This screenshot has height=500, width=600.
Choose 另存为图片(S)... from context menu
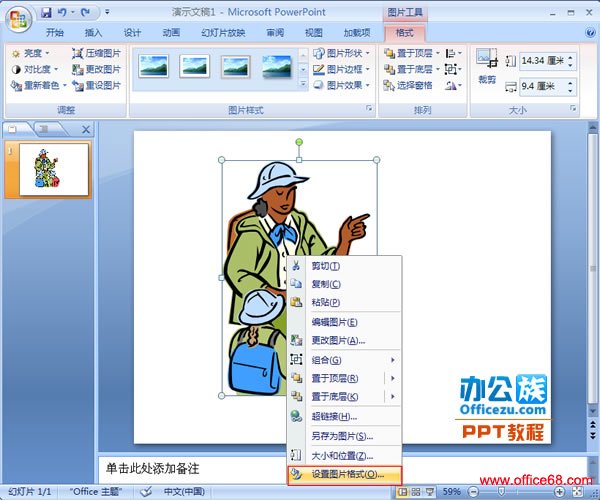click(x=344, y=436)
